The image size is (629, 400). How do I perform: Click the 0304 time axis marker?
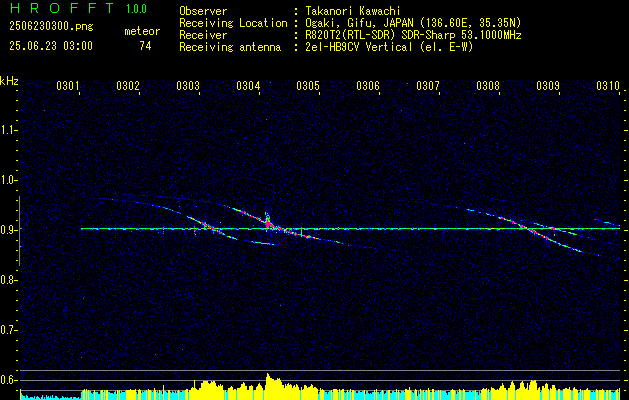click(248, 85)
